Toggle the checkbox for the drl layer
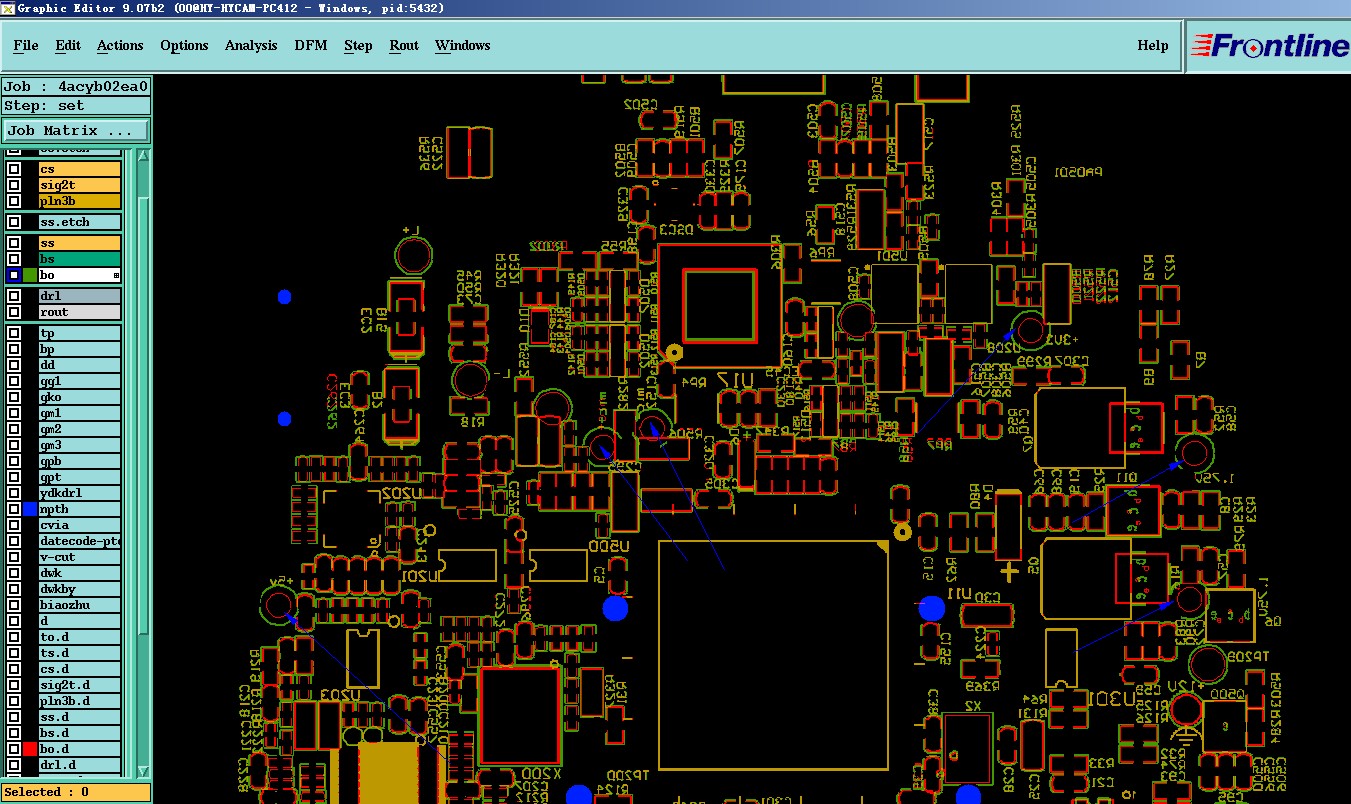 [14, 296]
